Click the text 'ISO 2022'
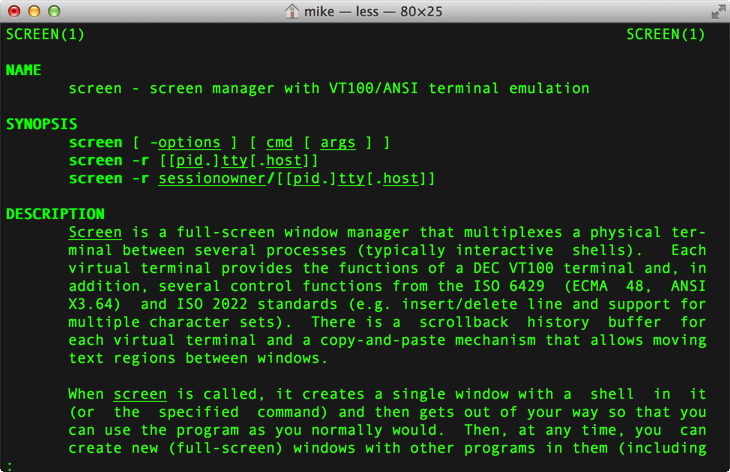The width and height of the screenshot is (730, 472). pos(212,304)
